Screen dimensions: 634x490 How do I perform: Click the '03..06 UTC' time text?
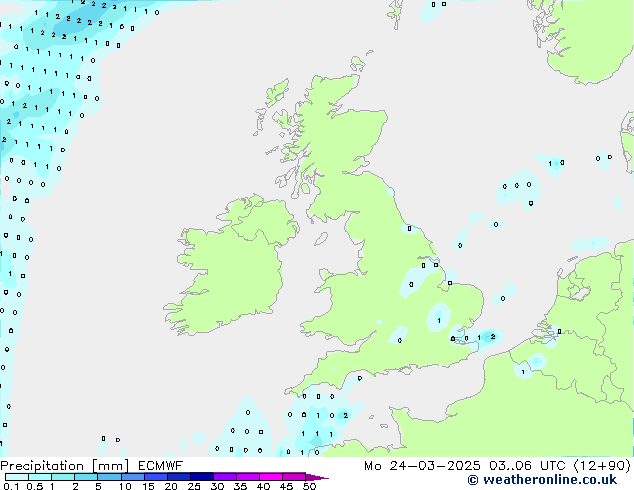pyautogui.click(x=527, y=466)
